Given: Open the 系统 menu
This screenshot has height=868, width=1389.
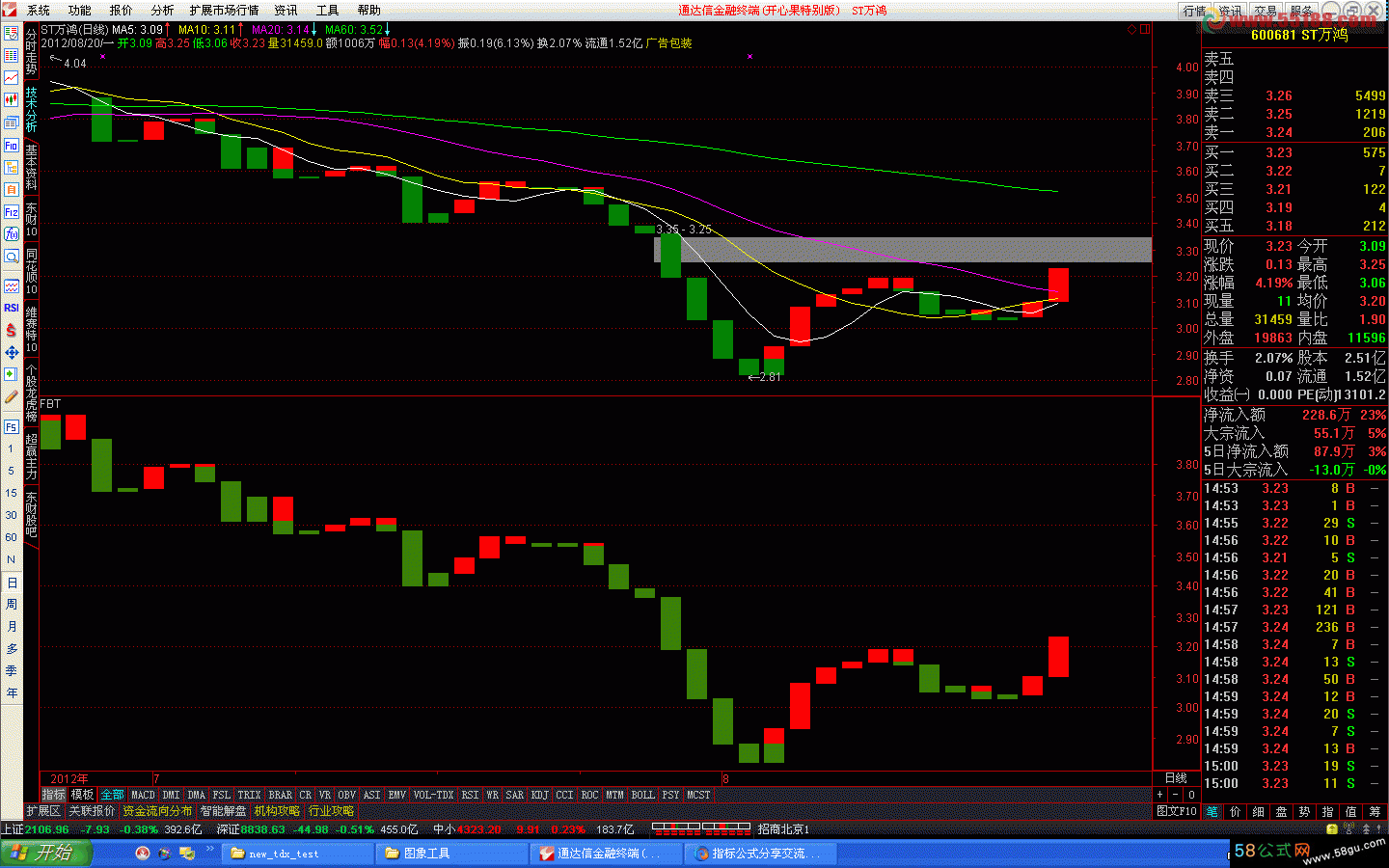Looking at the screenshot, I should point(39,11).
